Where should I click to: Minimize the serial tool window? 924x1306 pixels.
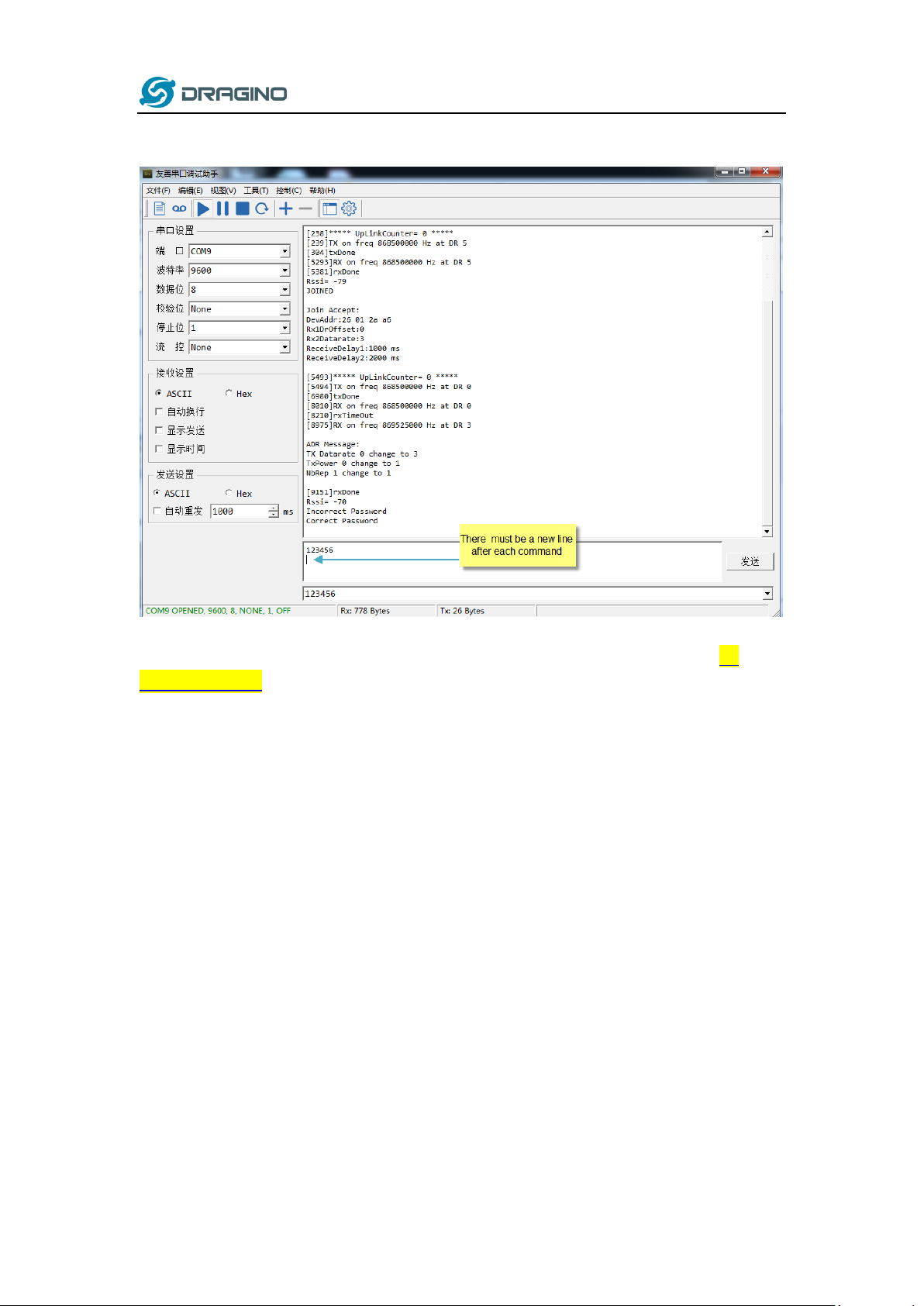click(x=725, y=171)
